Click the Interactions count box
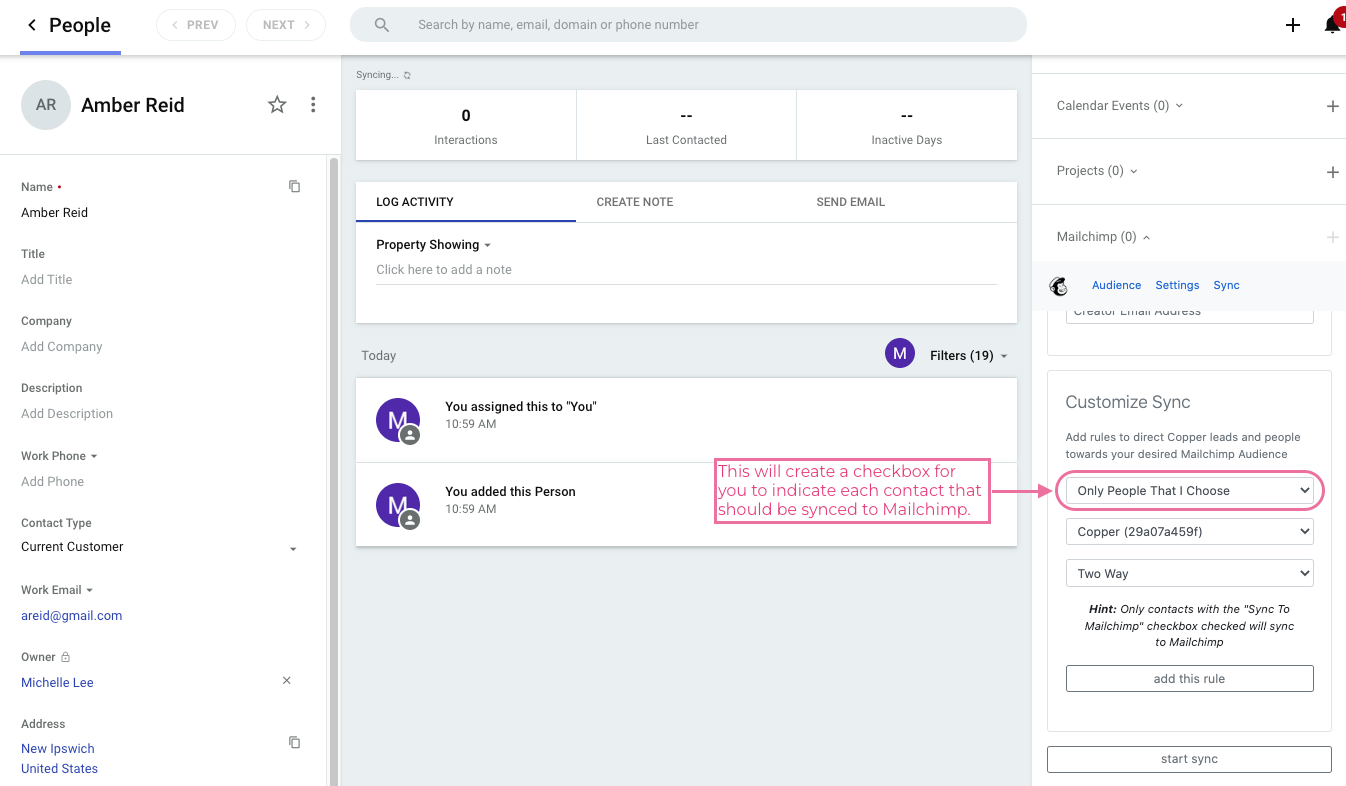The width and height of the screenshot is (1346, 786). click(x=466, y=125)
